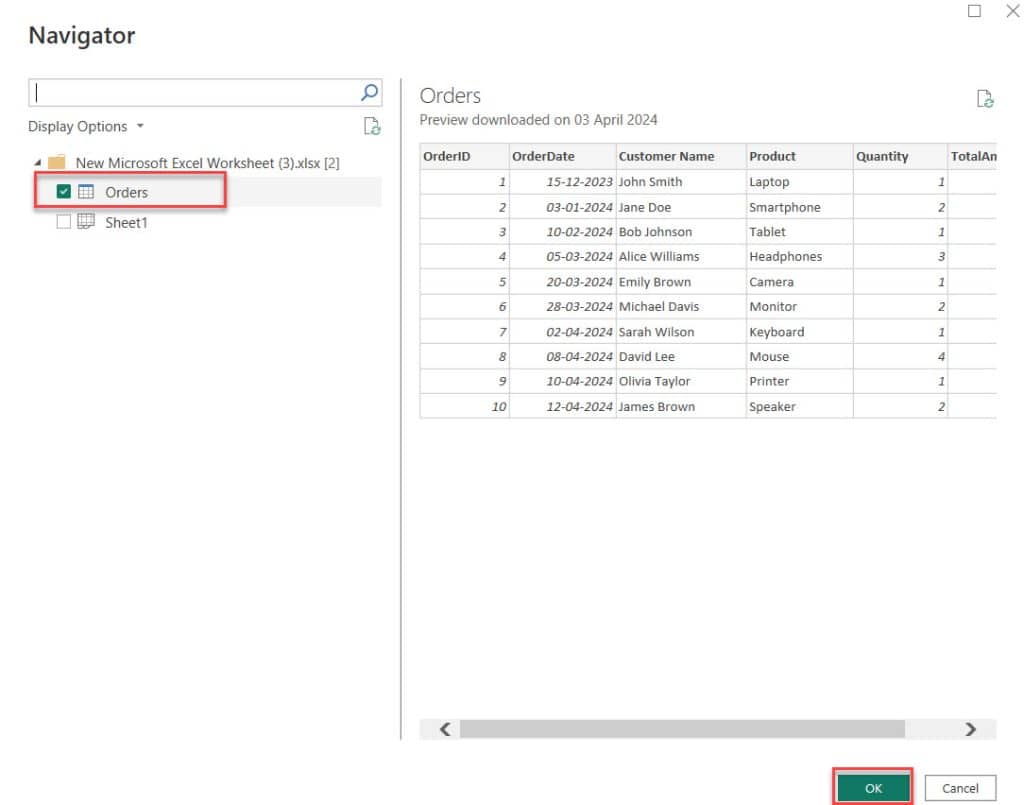1024x805 pixels.
Task: Click the Monitor product cell
Action: (799, 307)
